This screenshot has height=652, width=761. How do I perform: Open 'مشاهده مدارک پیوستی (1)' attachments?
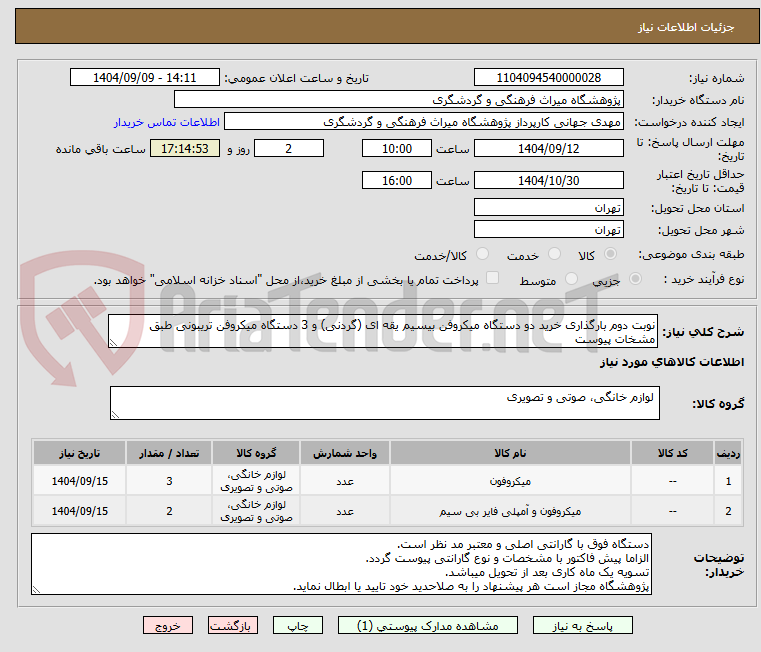(428, 625)
